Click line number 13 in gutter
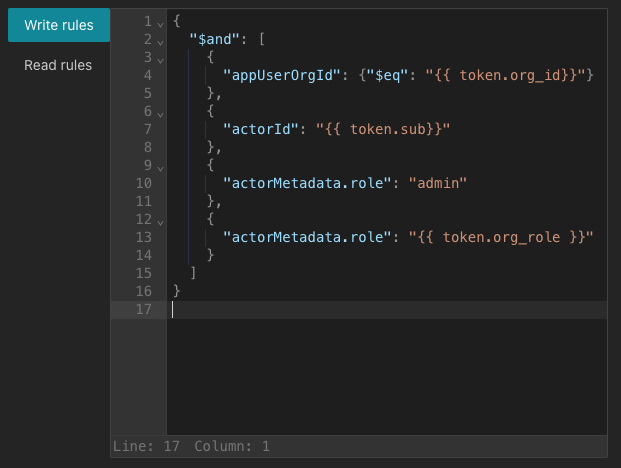Viewport: 621px width, 468px height. point(144,237)
